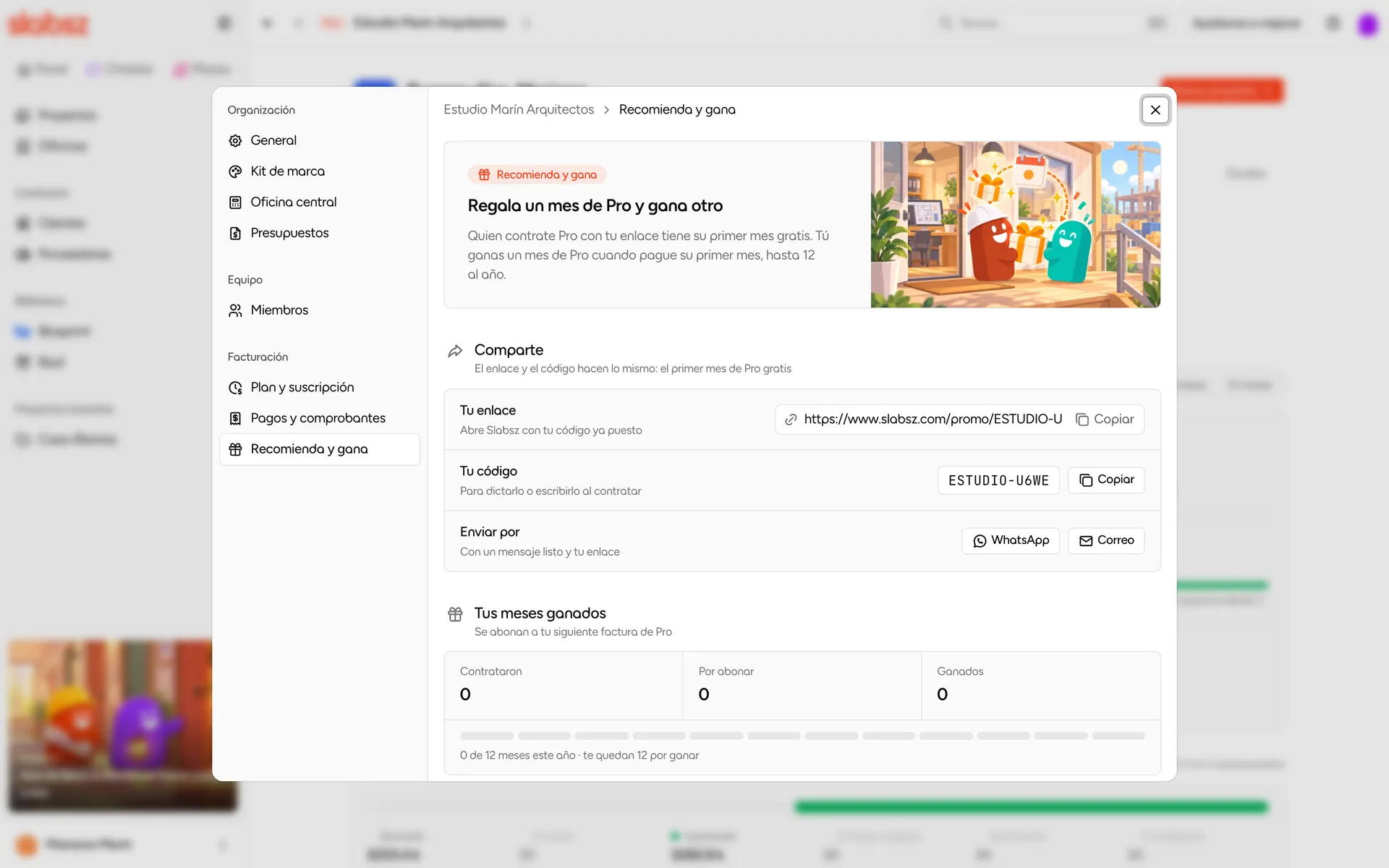The width and height of the screenshot is (1389, 868).
Task: Copy the ESTUDIO-U6WE code
Action: pyautogui.click(x=1106, y=480)
